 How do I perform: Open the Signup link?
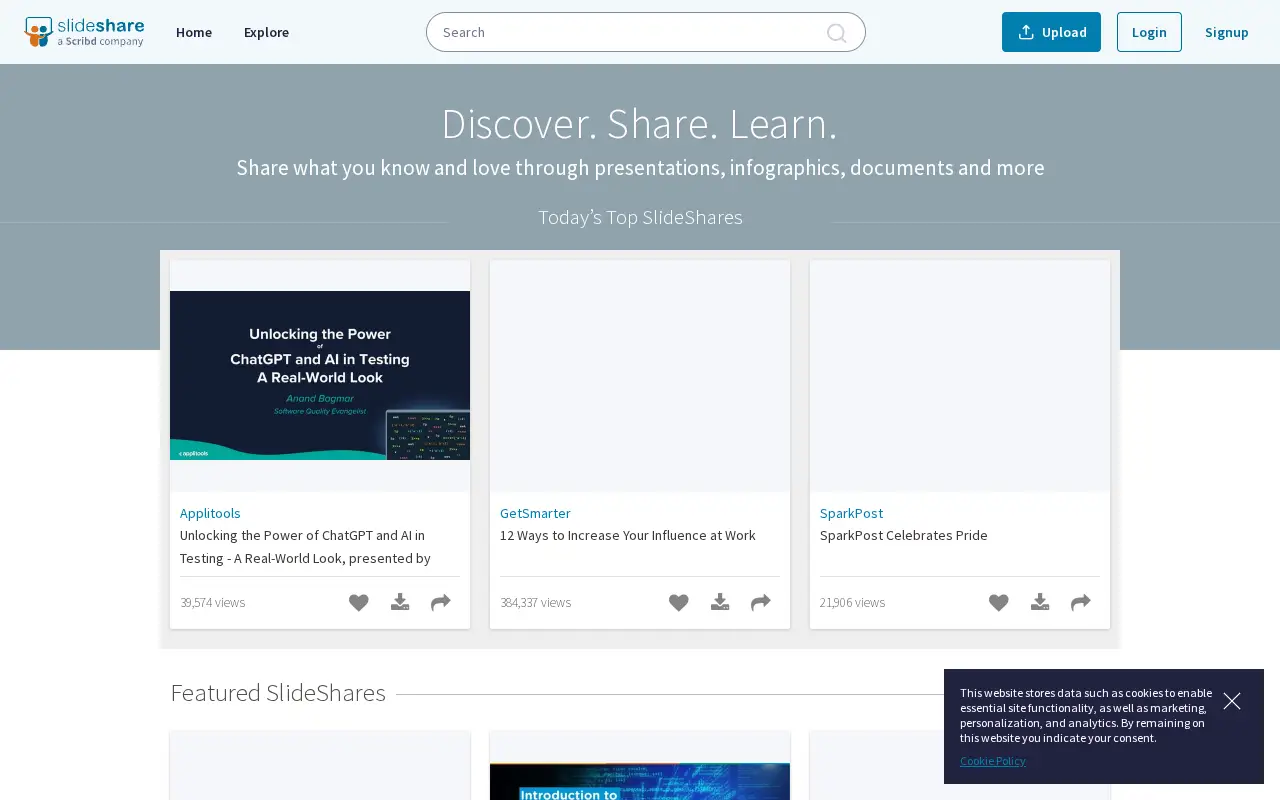tap(1226, 32)
